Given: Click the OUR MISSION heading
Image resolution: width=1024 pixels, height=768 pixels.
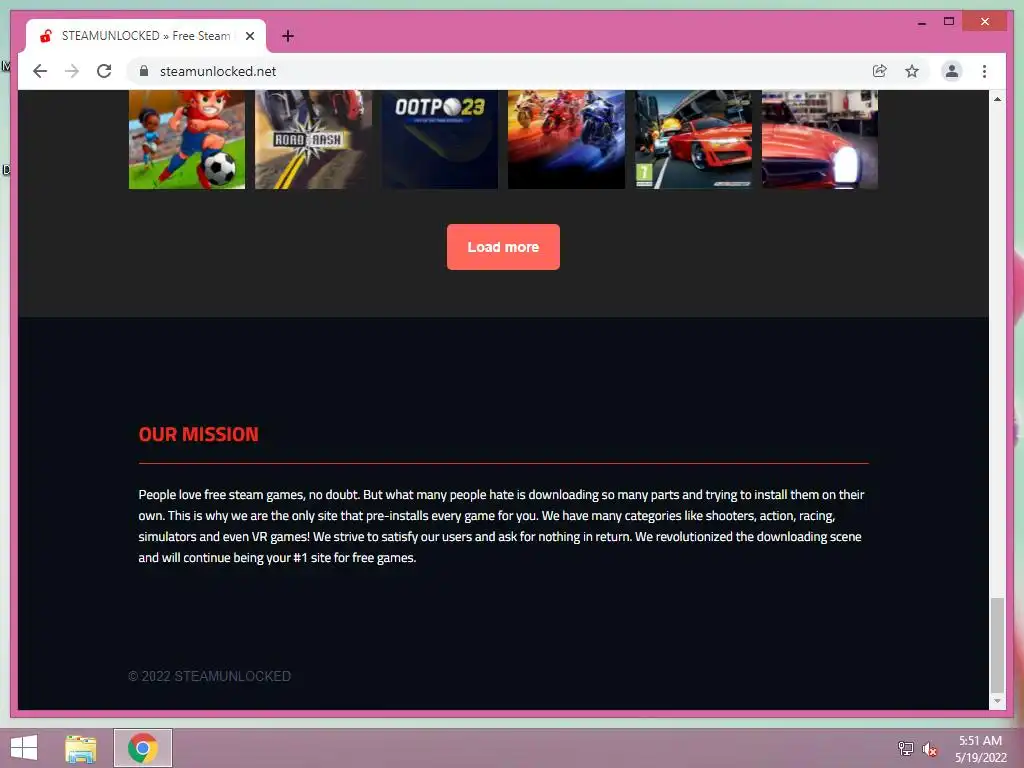Looking at the screenshot, I should [x=199, y=434].
